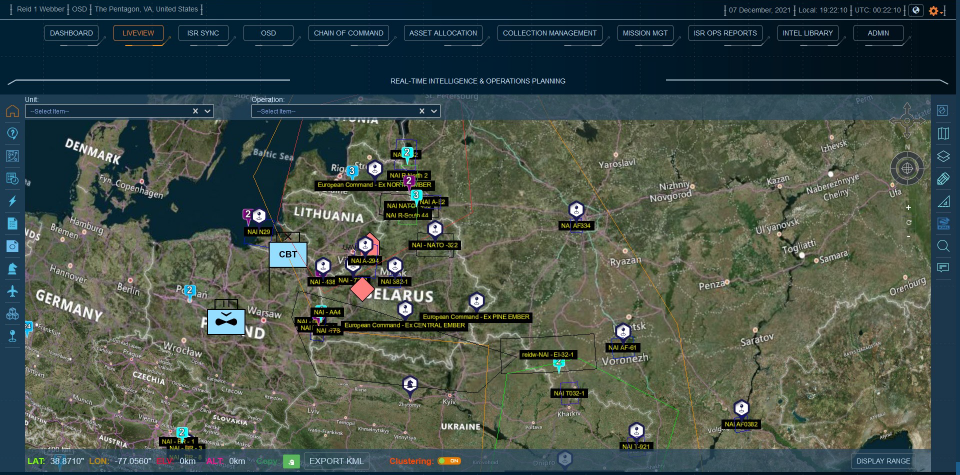Click the DISPLAY RANGE button
Image resolution: width=960 pixels, height=475 pixels.
click(x=883, y=461)
